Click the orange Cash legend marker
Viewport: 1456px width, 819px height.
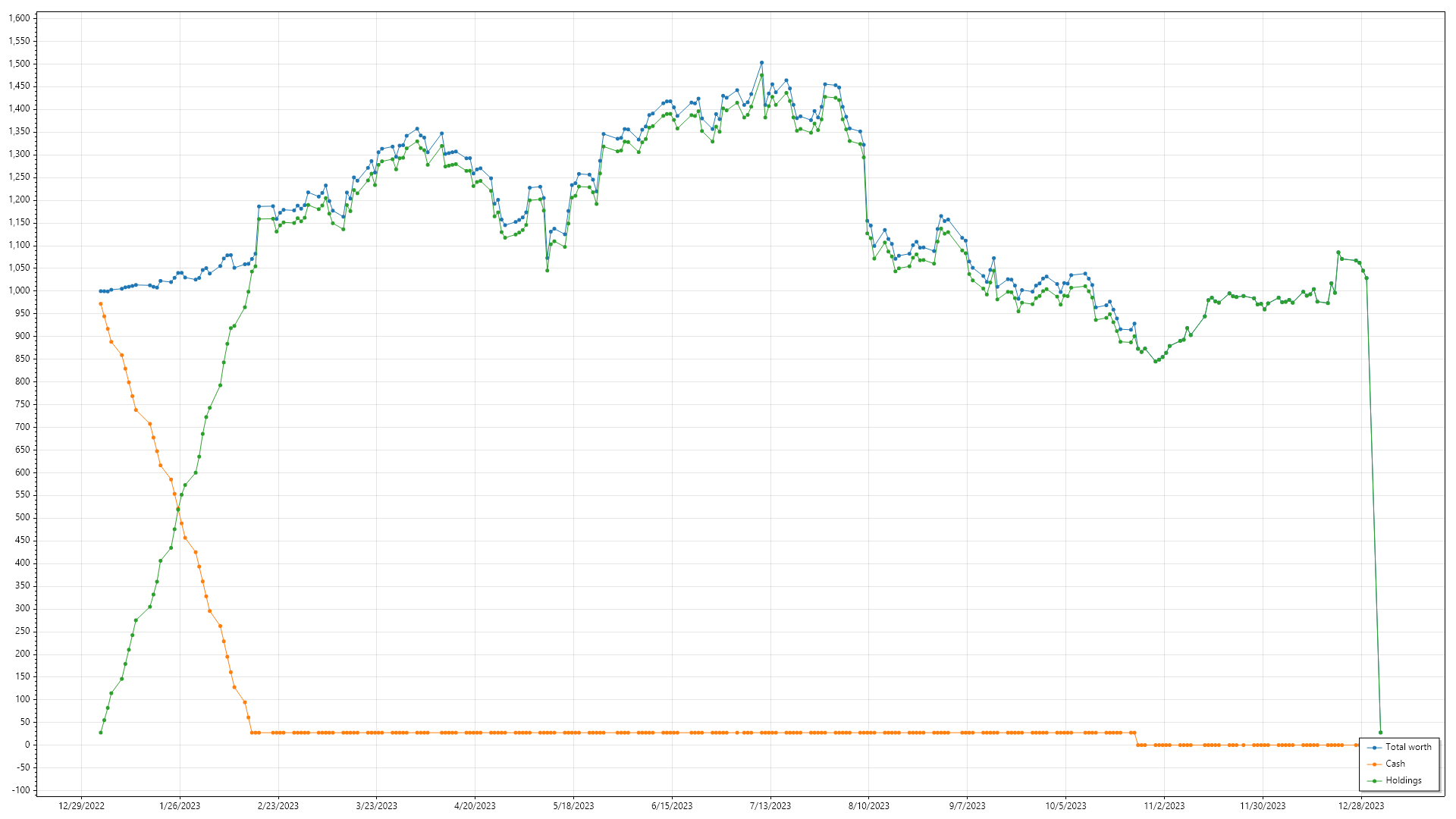[x=1375, y=764]
